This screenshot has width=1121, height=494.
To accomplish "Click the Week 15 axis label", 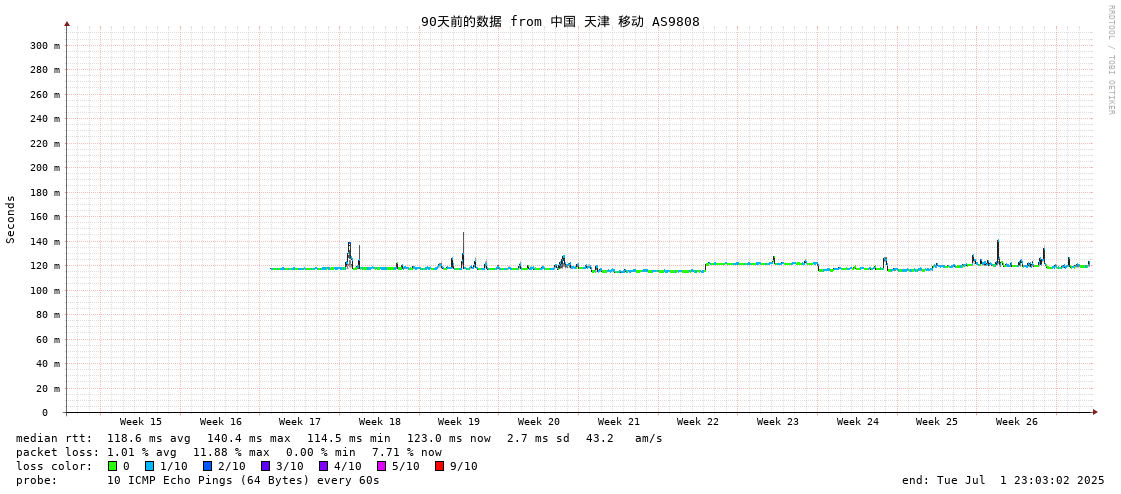I will click(x=141, y=422).
